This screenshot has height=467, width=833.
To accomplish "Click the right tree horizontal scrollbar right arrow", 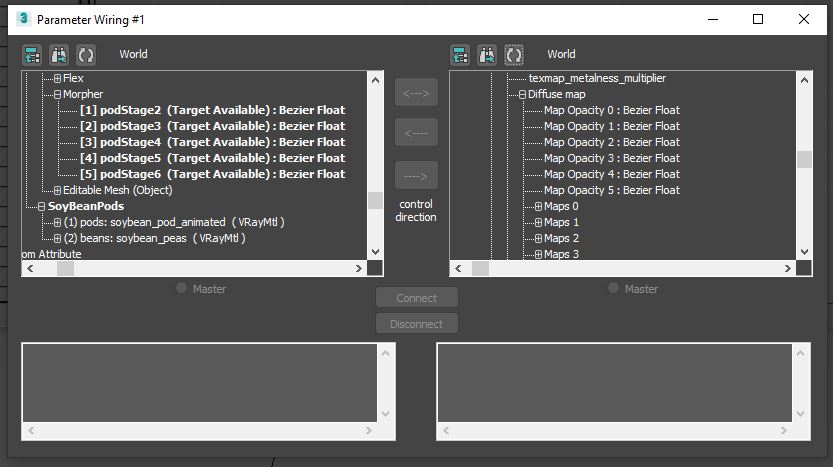I will pyautogui.click(x=787, y=268).
